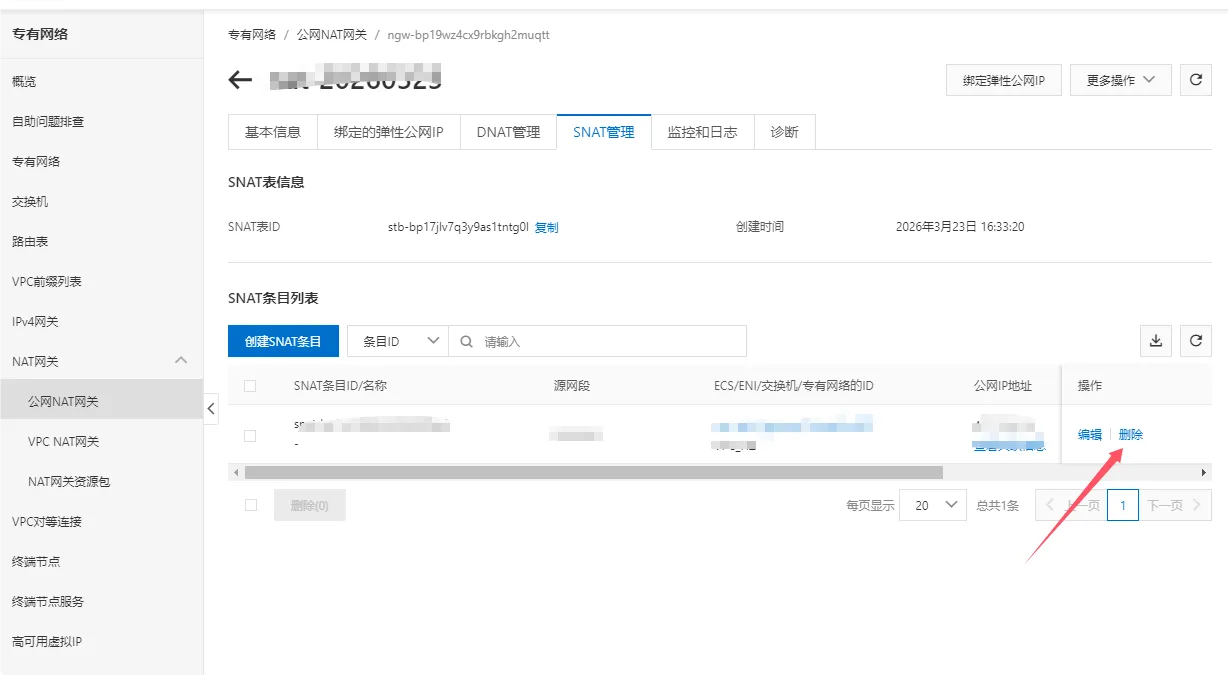Click the page refresh icon near 更多操作
The width and height of the screenshot is (1228, 675).
pyautogui.click(x=1196, y=80)
